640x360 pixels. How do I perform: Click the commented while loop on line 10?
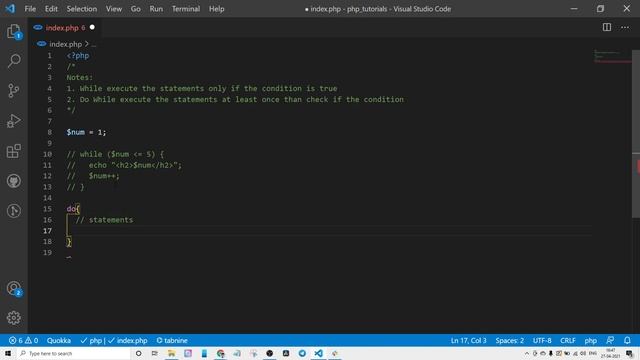[x=115, y=154]
